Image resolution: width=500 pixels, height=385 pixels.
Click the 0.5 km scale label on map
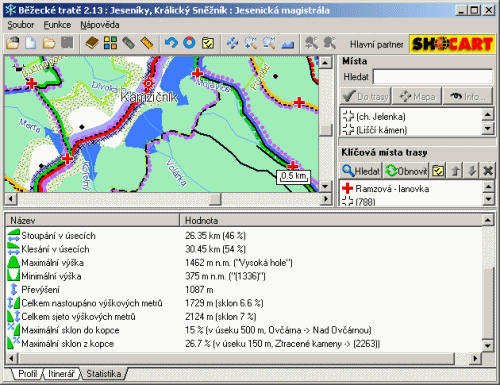(x=293, y=176)
